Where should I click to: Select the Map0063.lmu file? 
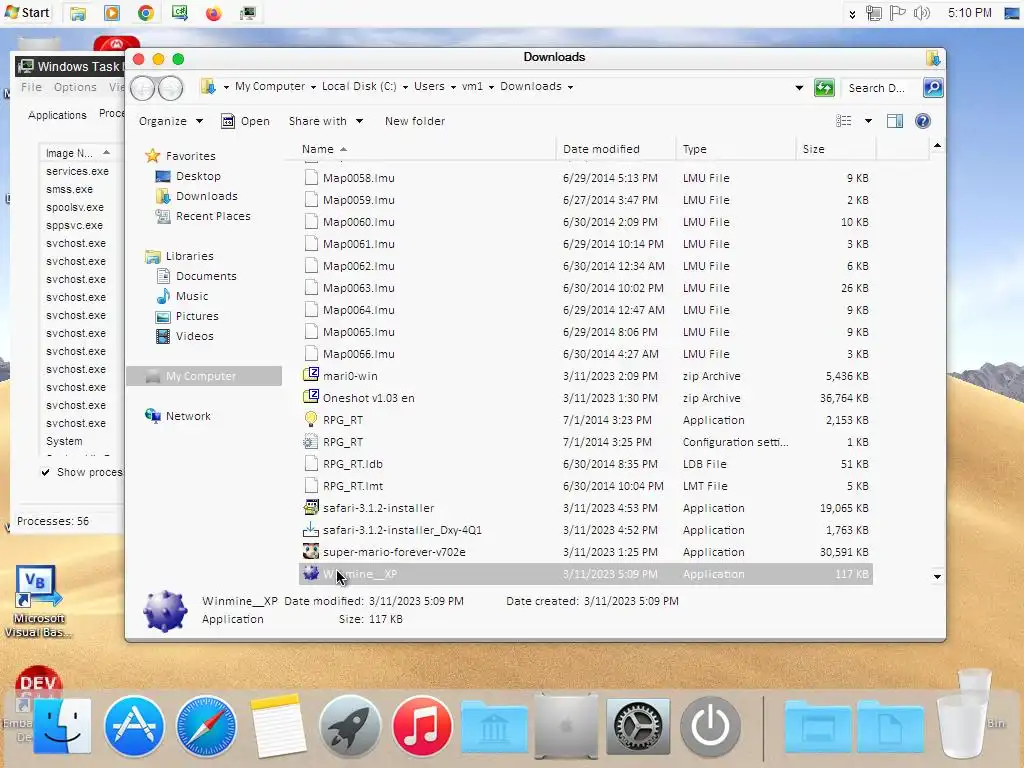tap(586, 288)
